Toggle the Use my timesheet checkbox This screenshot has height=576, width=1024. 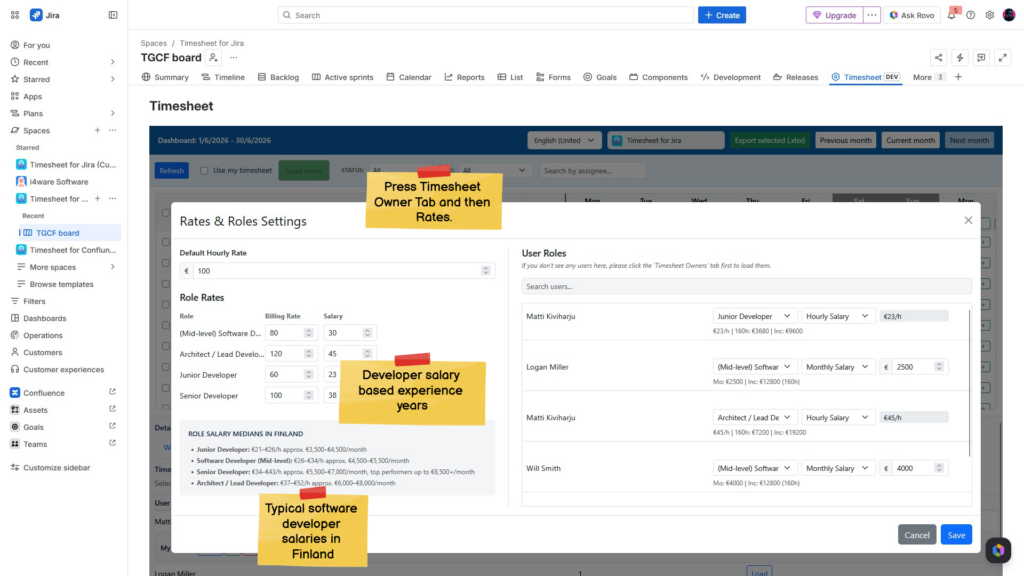(204, 170)
